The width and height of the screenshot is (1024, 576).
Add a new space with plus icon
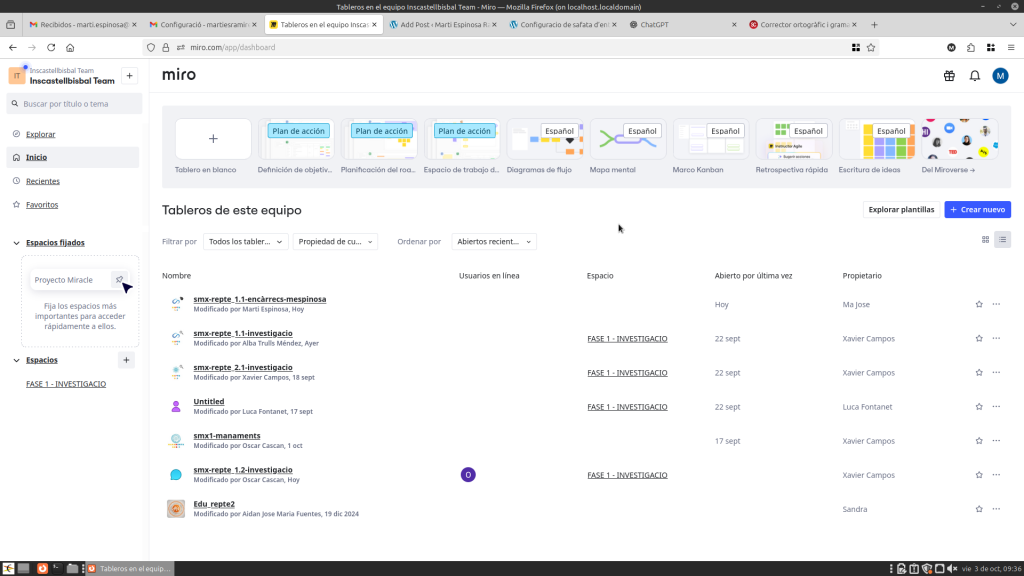click(x=126, y=360)
